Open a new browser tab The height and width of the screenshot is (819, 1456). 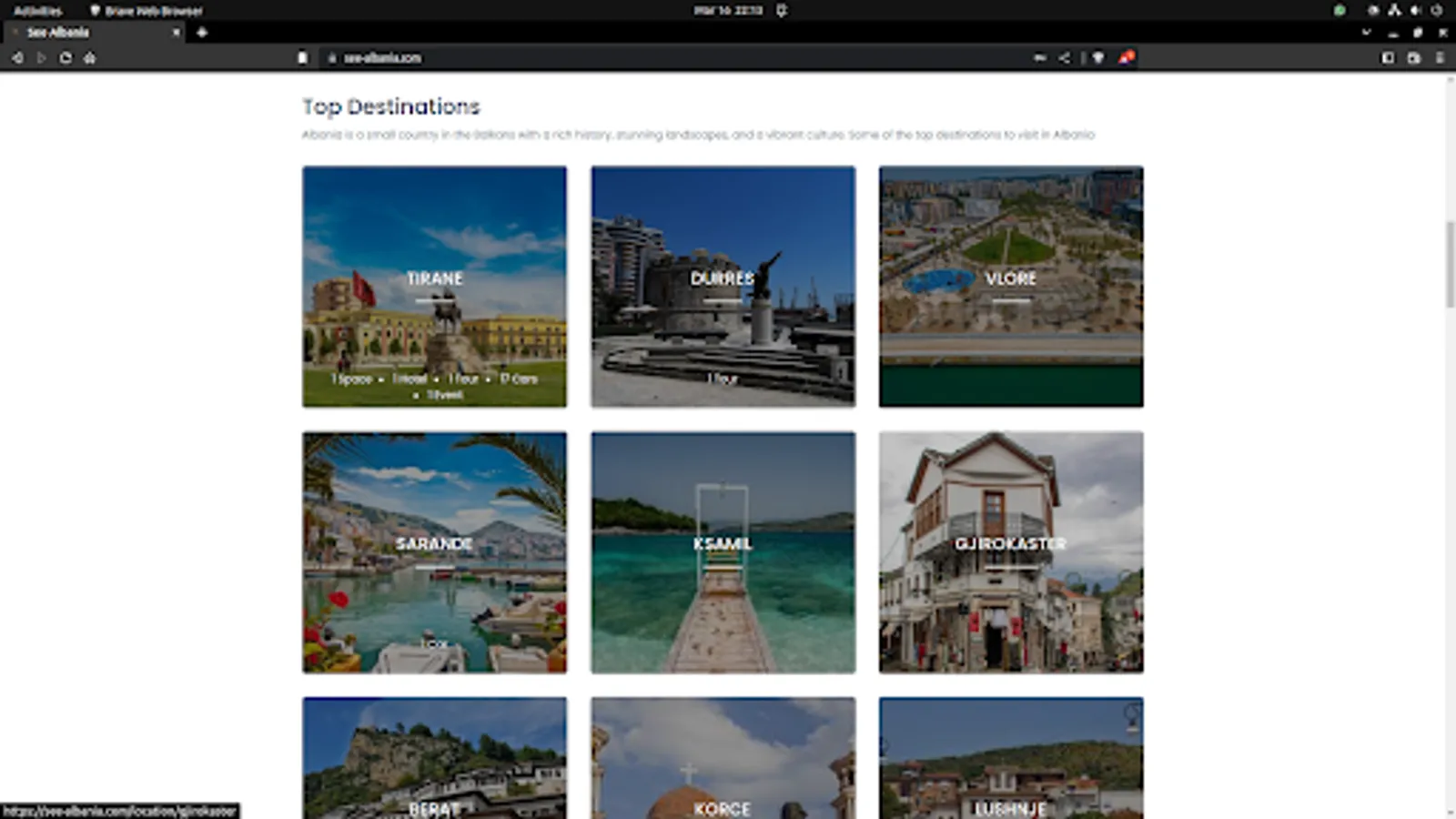[x=202, y=32]
